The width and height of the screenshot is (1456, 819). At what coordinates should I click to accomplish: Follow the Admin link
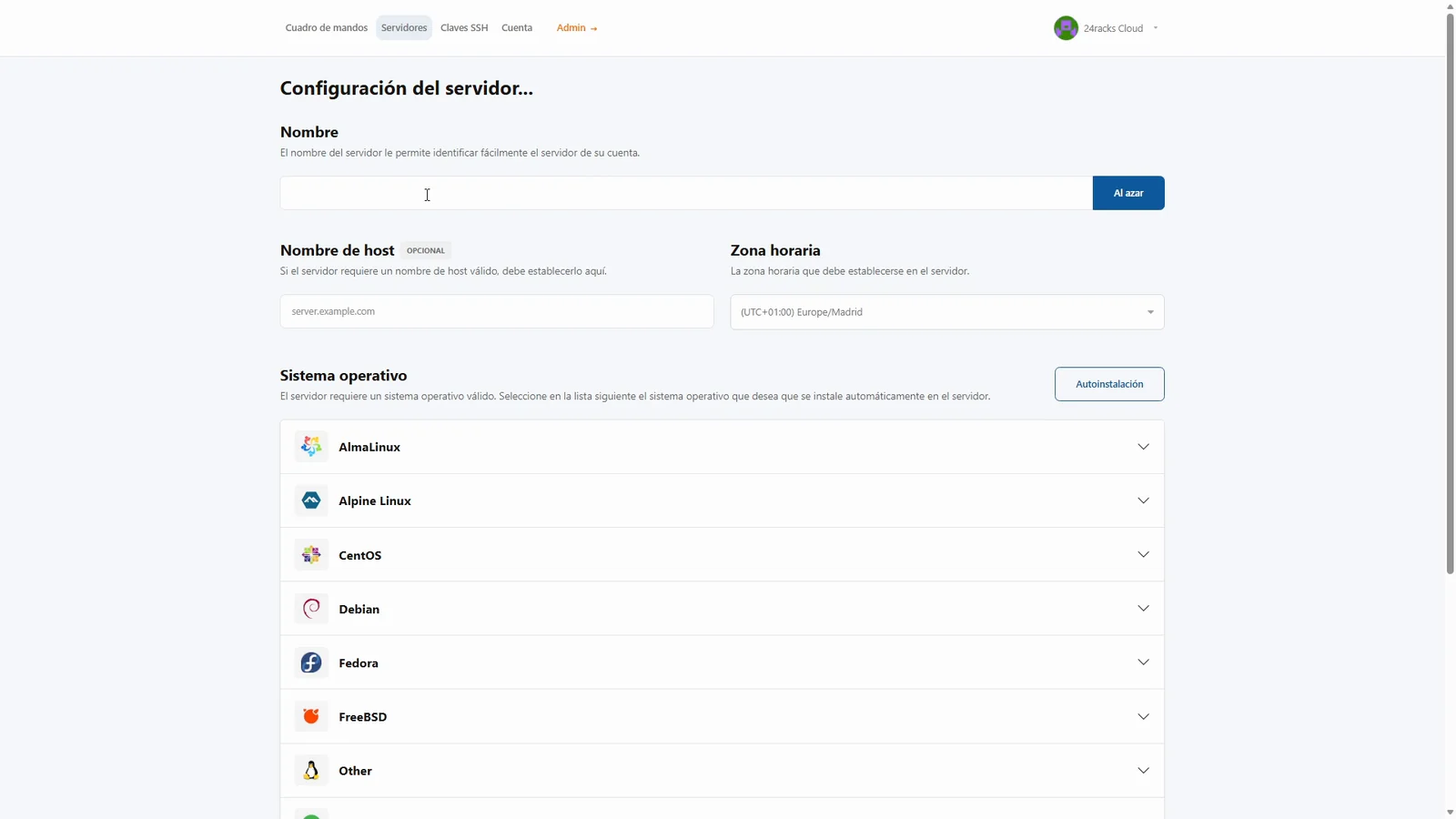[577, 28]
